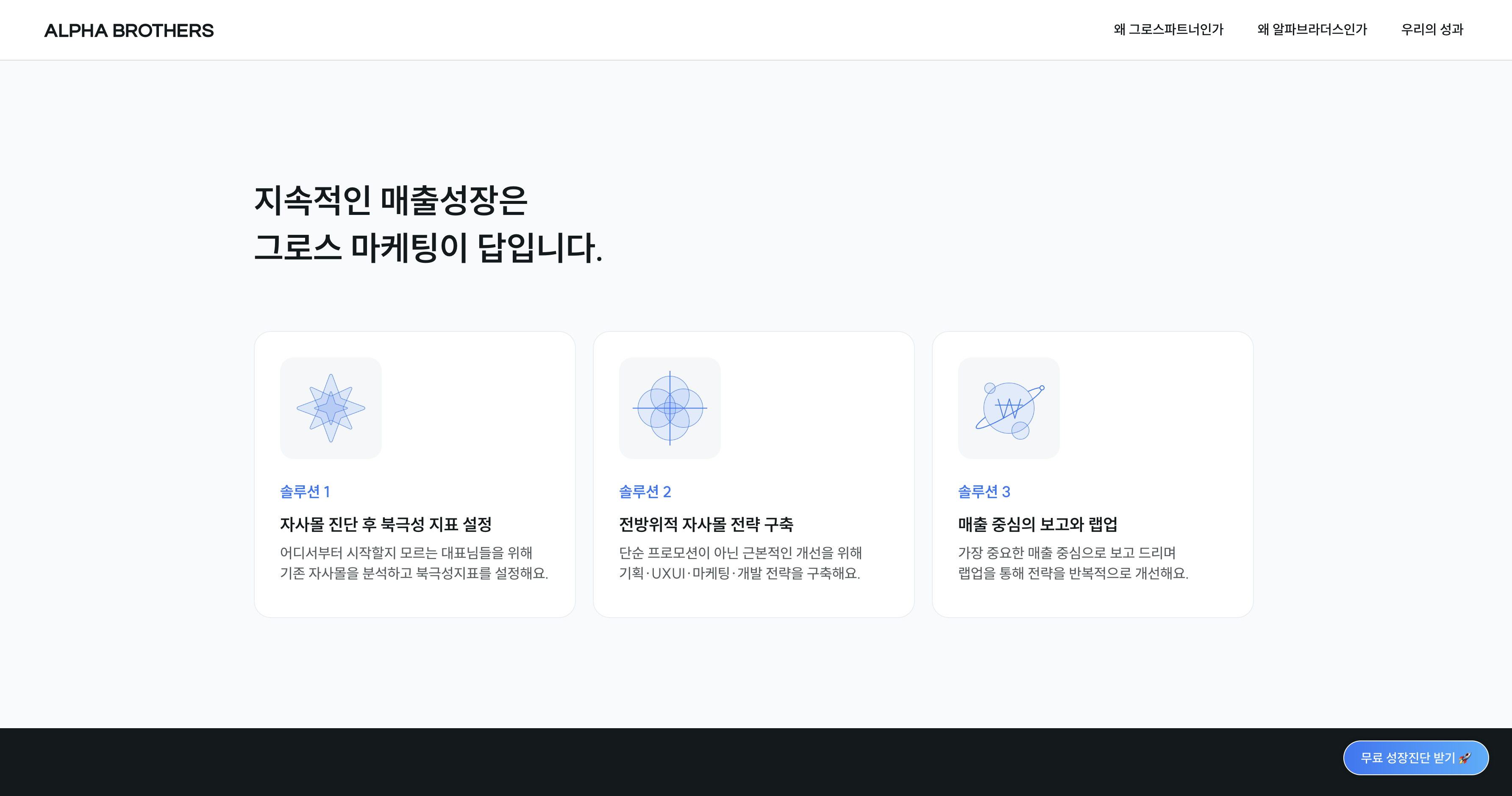Click the text 기존 자사몰을 분석하고 북극성지표를 설정해요.
Screen dimensions: 1512x796
414,573
